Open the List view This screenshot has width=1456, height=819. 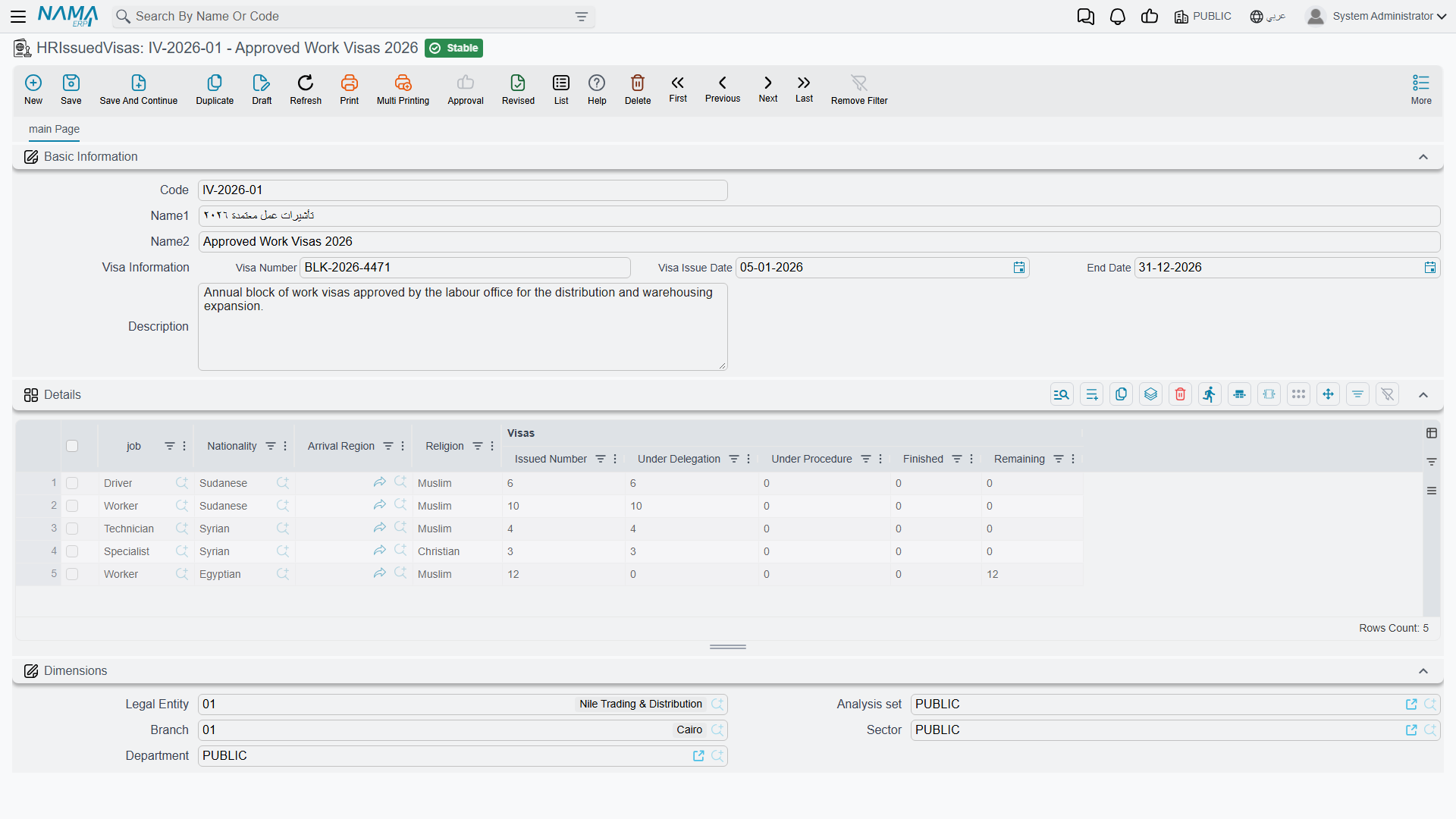[x=561, y=89]
